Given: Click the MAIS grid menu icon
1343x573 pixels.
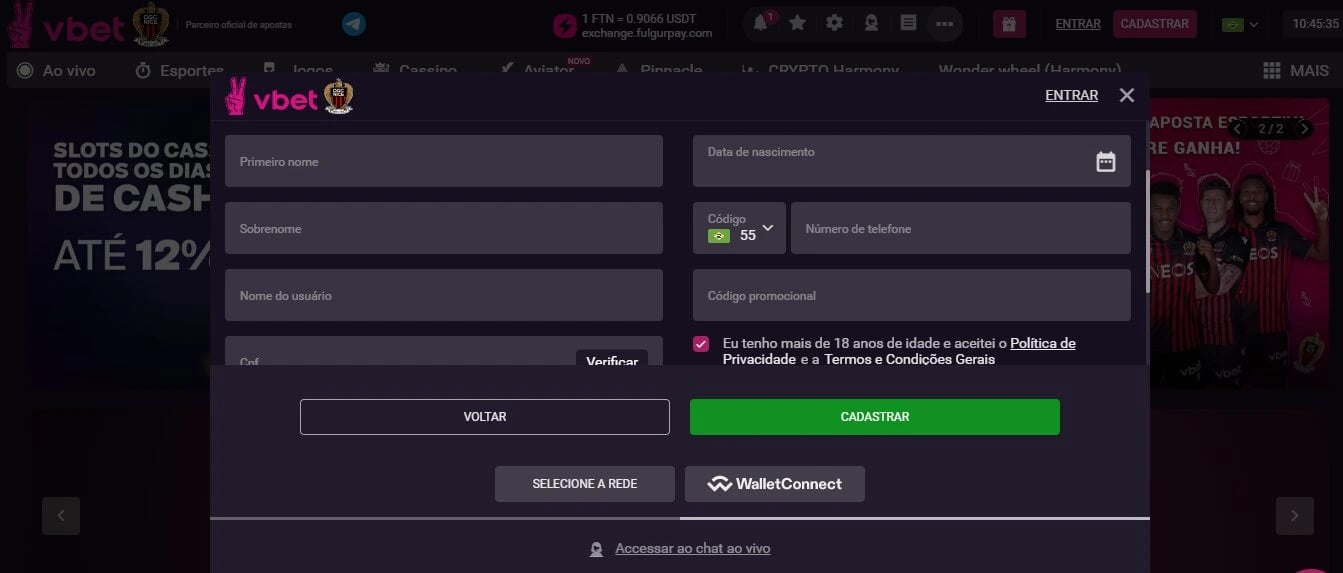Looking at the screenshot, I should tap(1272, 71).
